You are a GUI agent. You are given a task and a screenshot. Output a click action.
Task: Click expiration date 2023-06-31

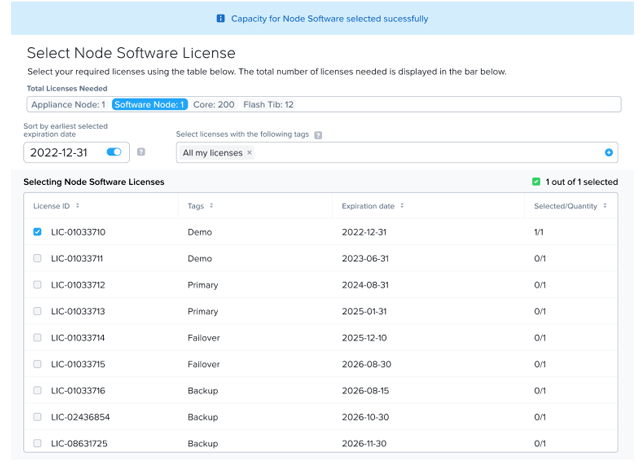coord(365,258)
